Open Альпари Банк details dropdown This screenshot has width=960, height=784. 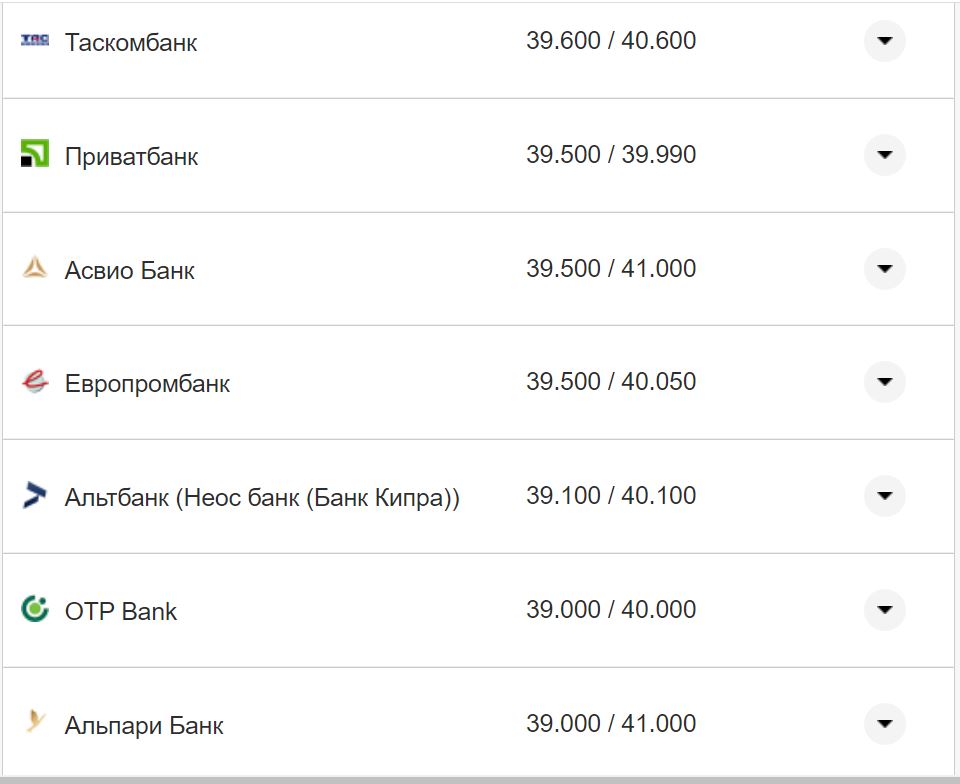[884, 724]
